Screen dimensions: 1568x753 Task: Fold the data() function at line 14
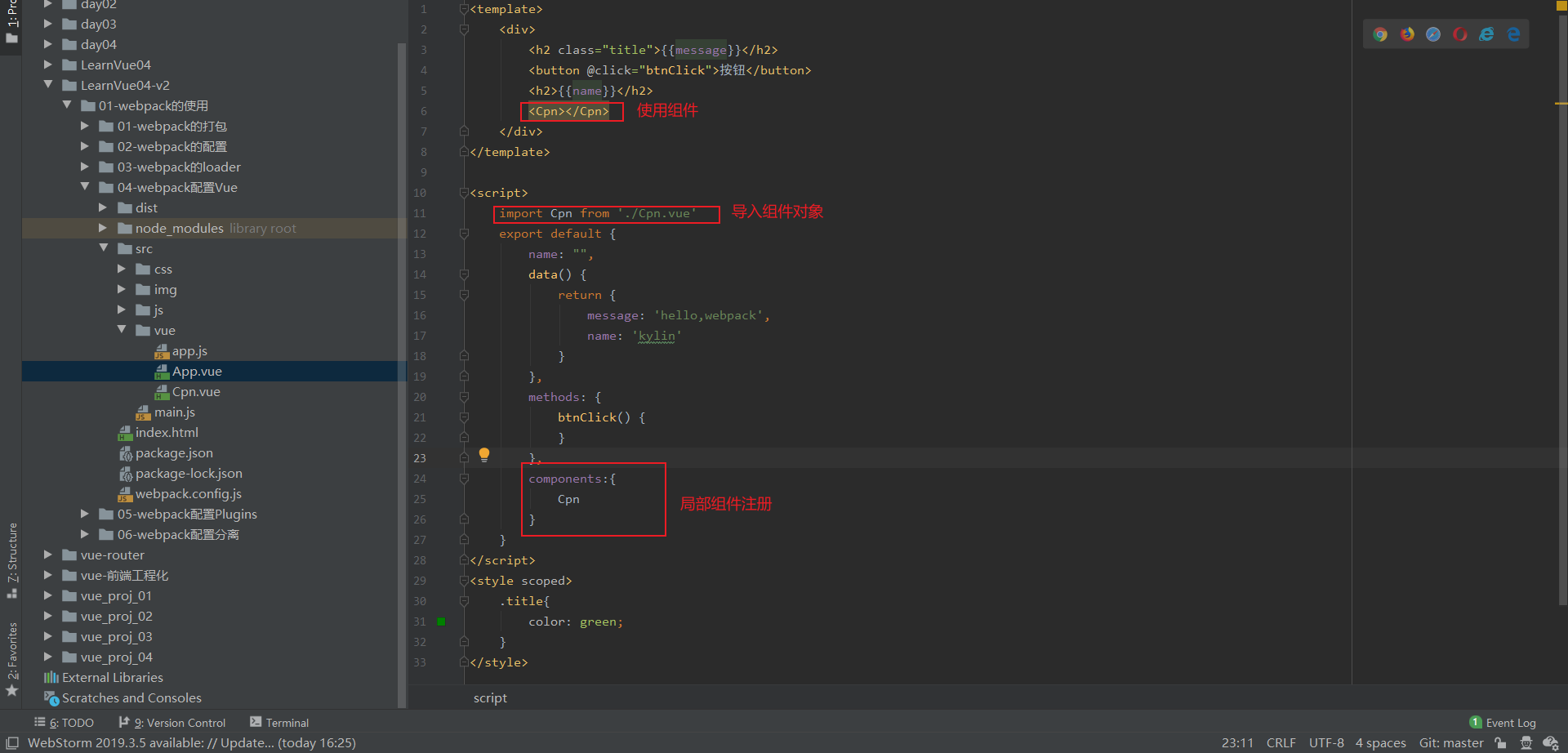[464, 274]
